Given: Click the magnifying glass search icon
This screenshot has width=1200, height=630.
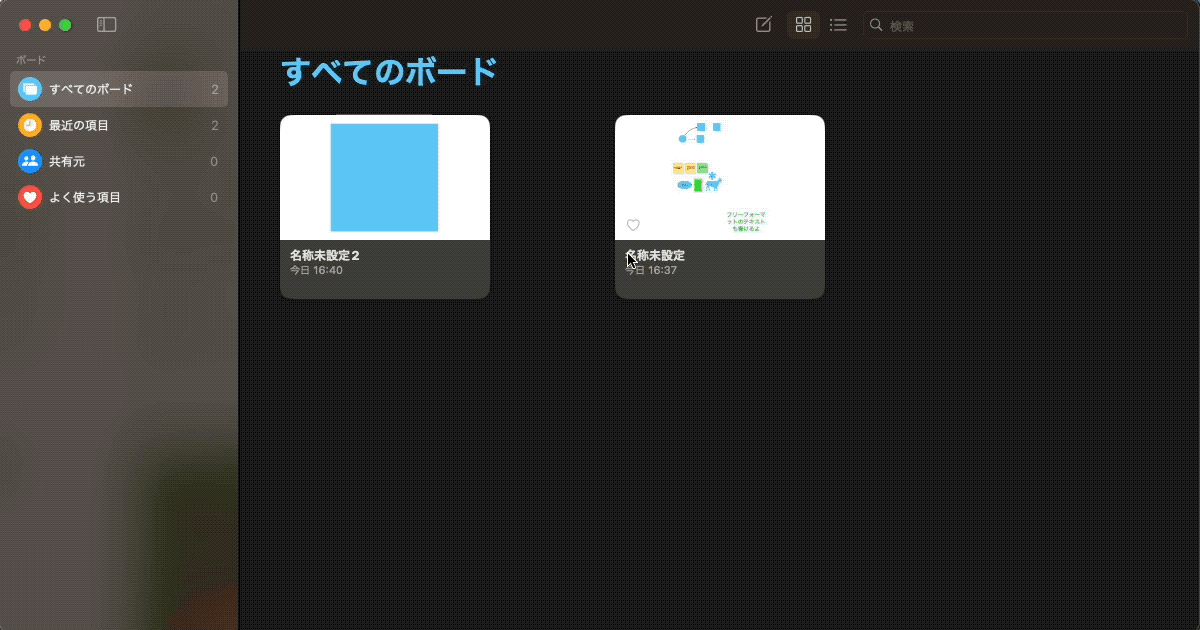Looking at the screenshot, I should [876, 25].
